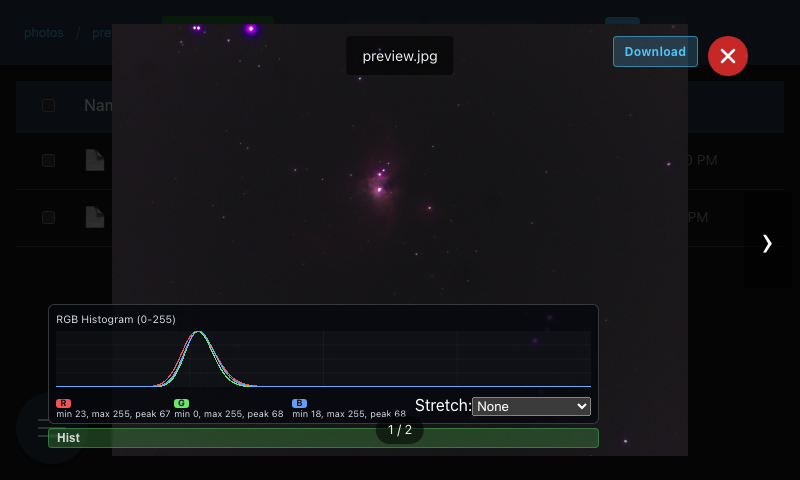Click the histogram curve plot
Screen dimensions: 800x480
pos(323,359)
